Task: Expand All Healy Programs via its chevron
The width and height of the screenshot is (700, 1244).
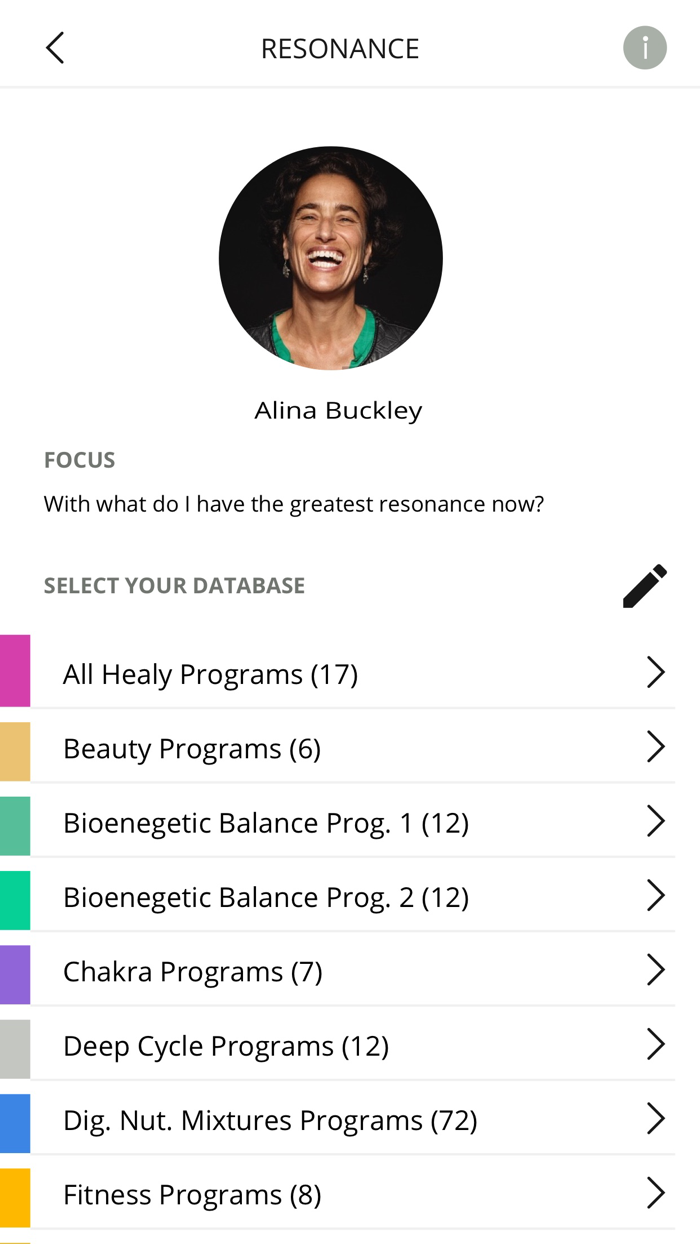Action: click(x=657, y=672)
